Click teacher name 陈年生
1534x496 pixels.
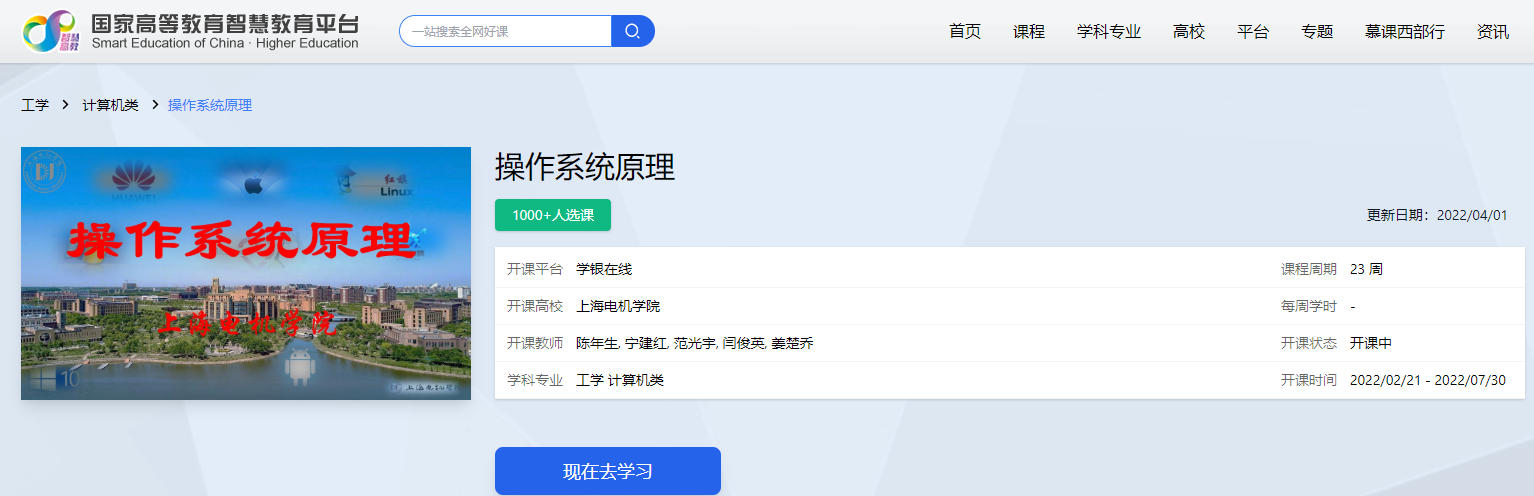pos(597,343)
